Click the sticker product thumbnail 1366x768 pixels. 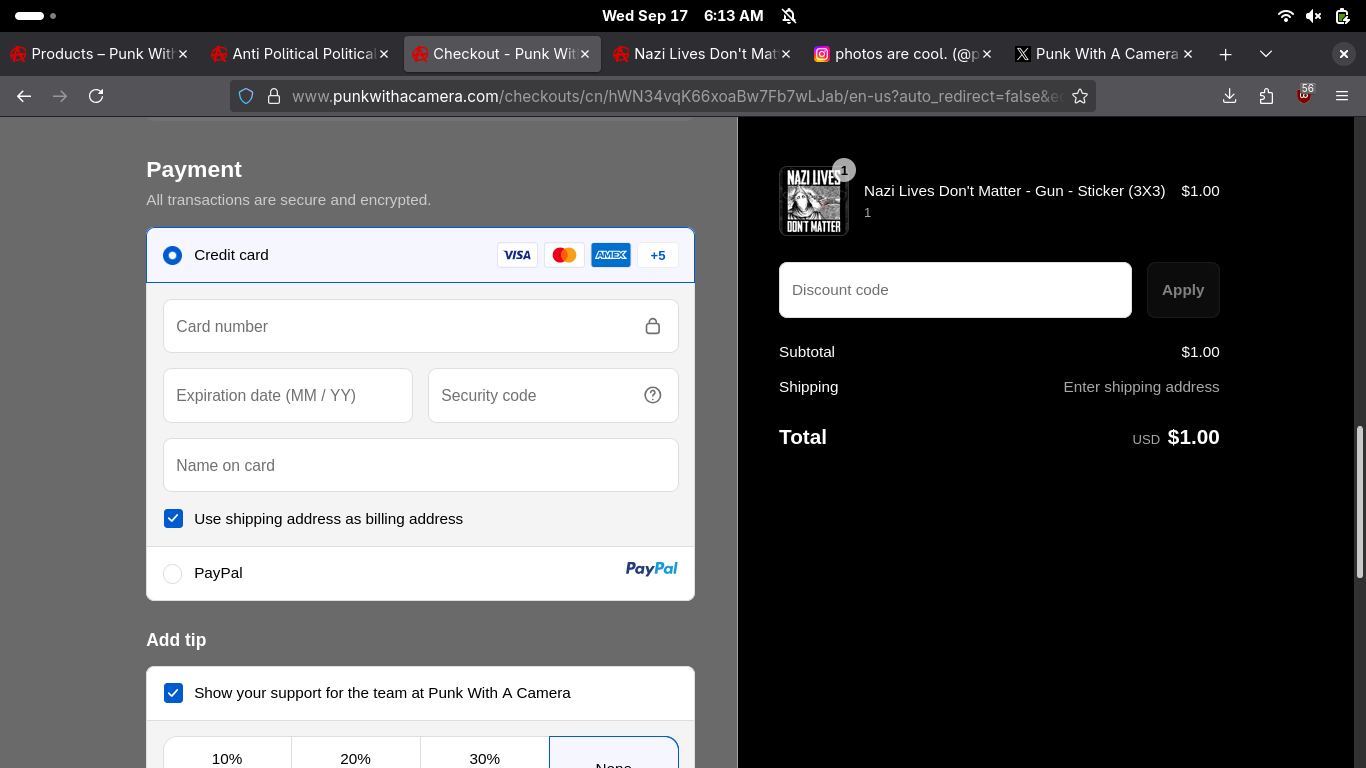(x=814, y=201)
